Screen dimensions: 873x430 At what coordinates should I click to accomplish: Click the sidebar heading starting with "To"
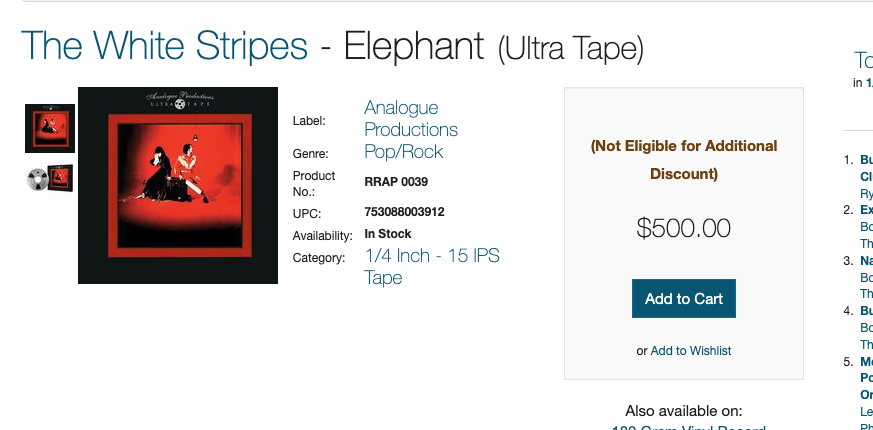click(864, 61)
